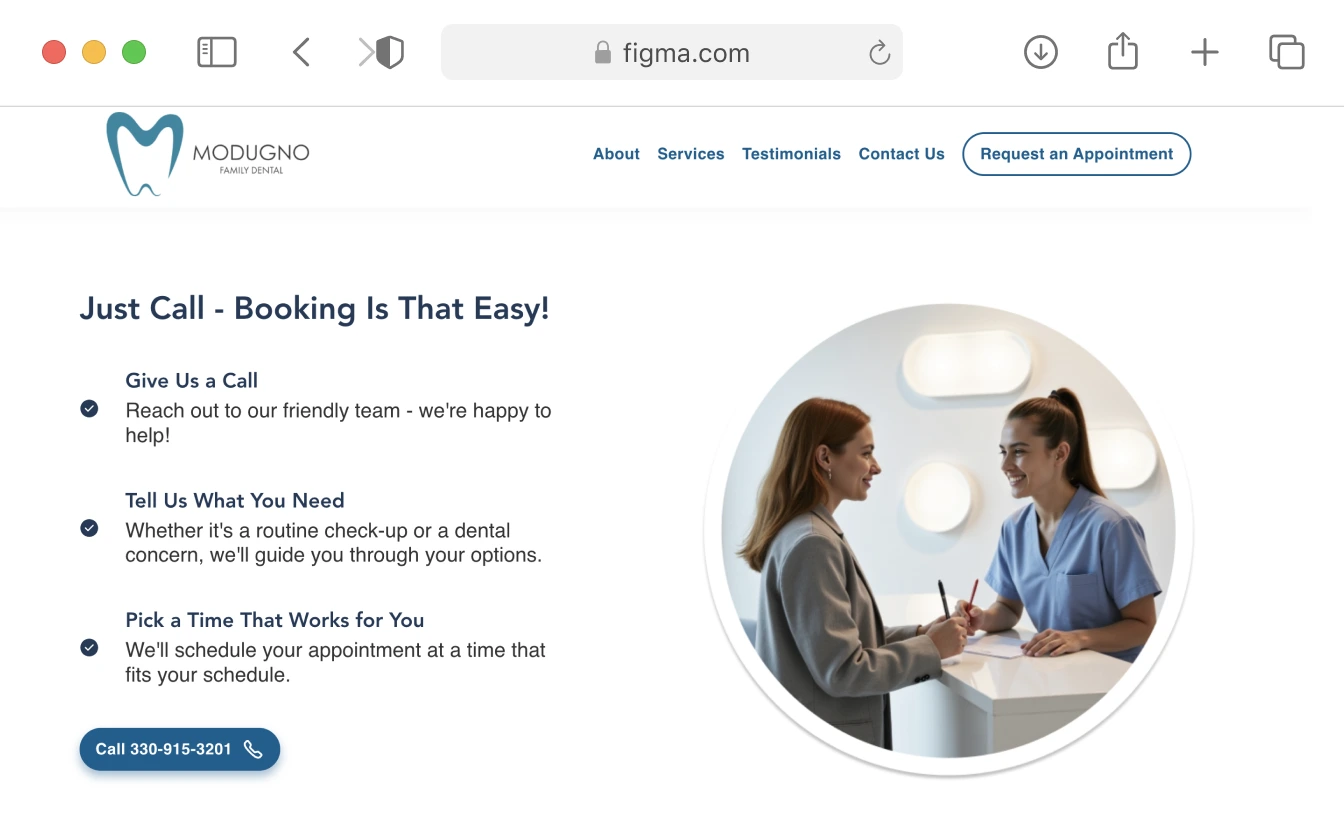Toggle the Safari sidebar icon
The image size is (1344, 824).
[x=217, y=52]
